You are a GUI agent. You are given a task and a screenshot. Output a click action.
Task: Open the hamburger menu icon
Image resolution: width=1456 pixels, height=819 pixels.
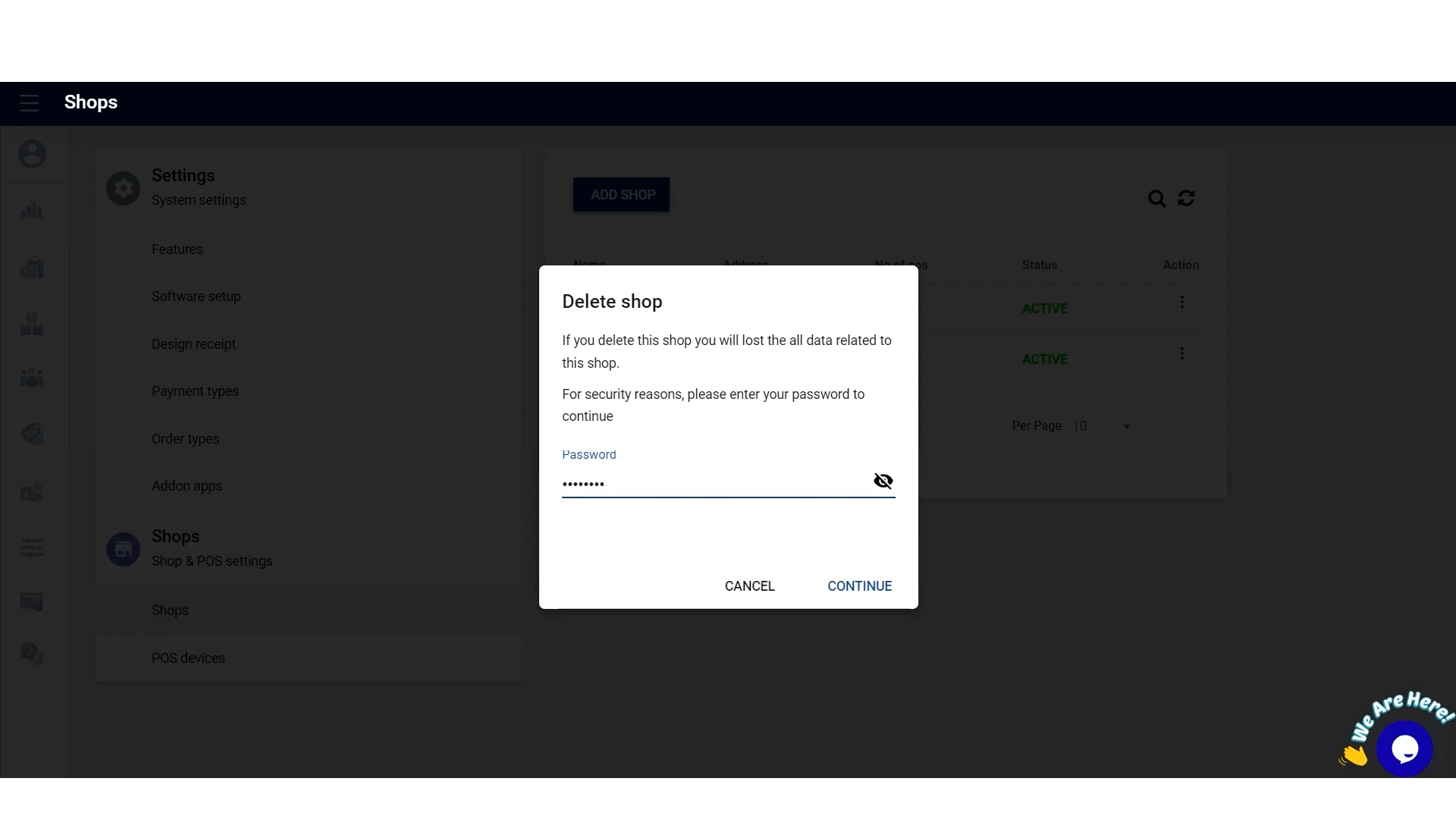click(29, 103)
